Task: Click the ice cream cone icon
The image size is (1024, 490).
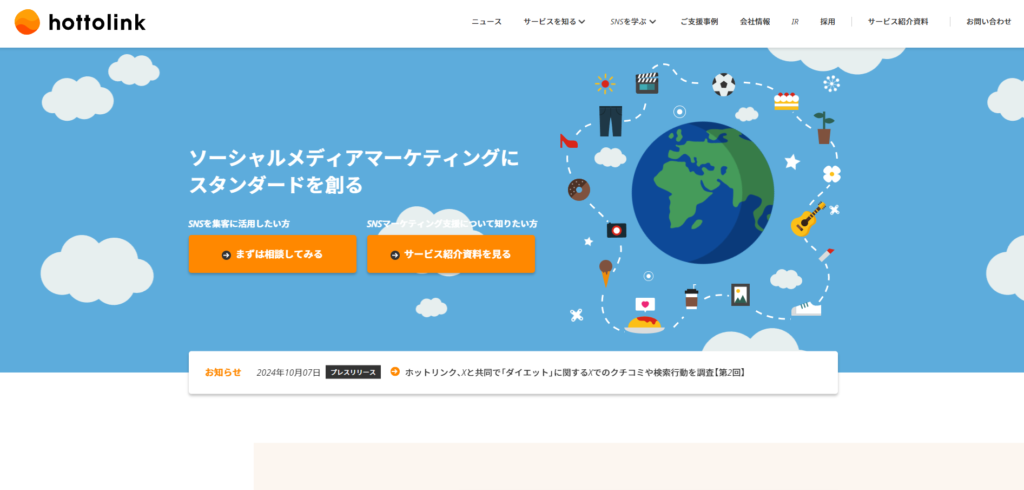Action: (x=606, y=272)
